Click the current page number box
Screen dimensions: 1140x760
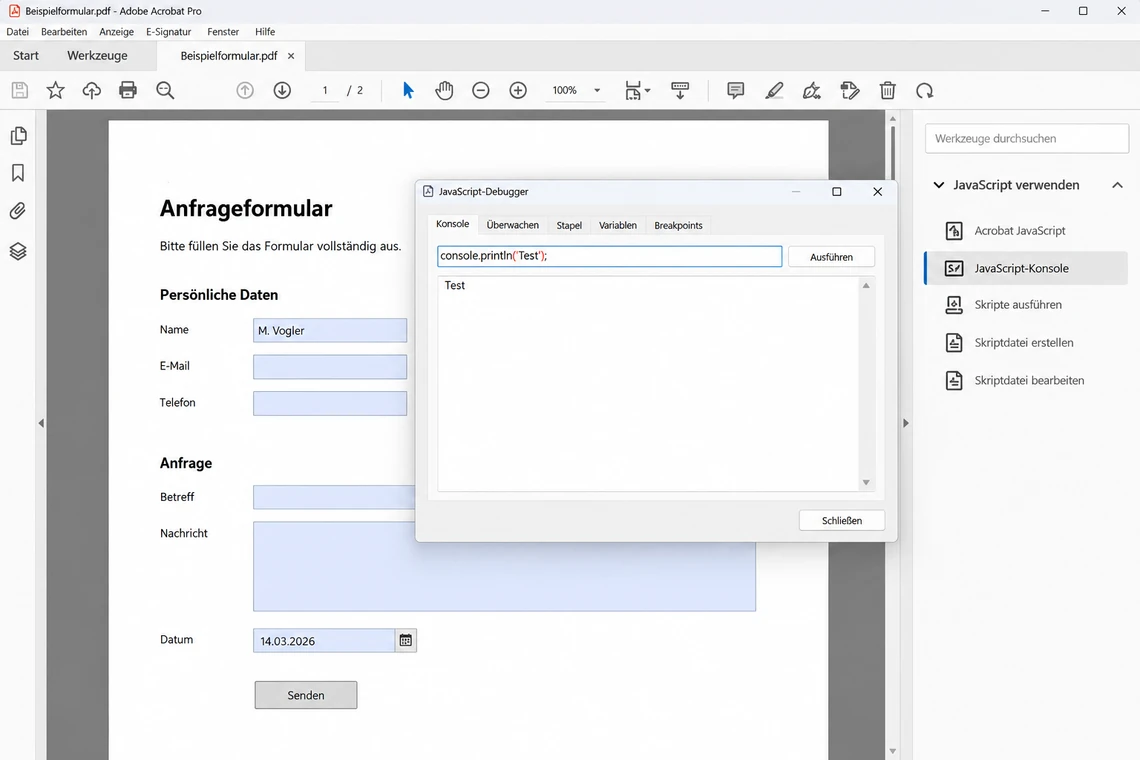[x=325, y=90]
